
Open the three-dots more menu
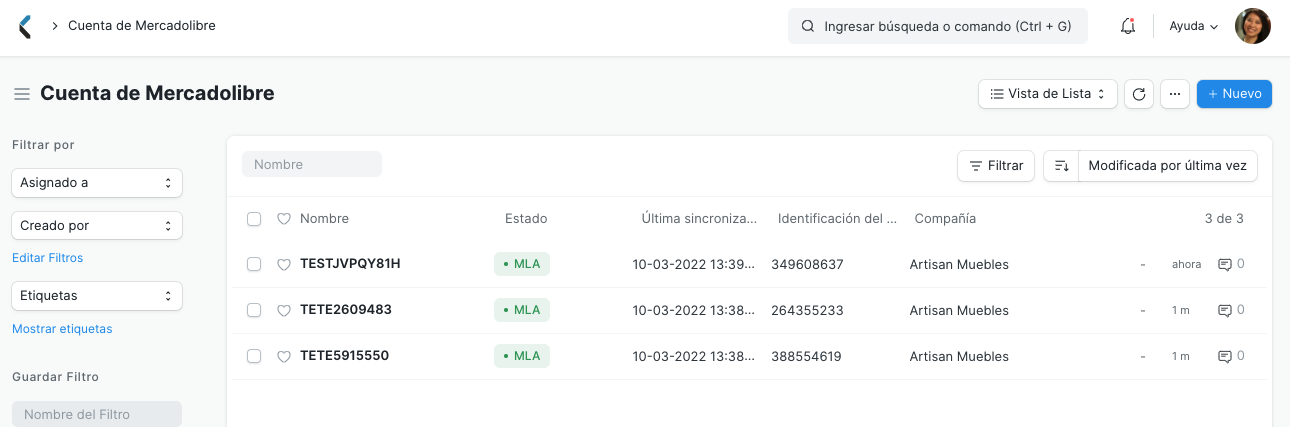click(x=1175, y=94)
